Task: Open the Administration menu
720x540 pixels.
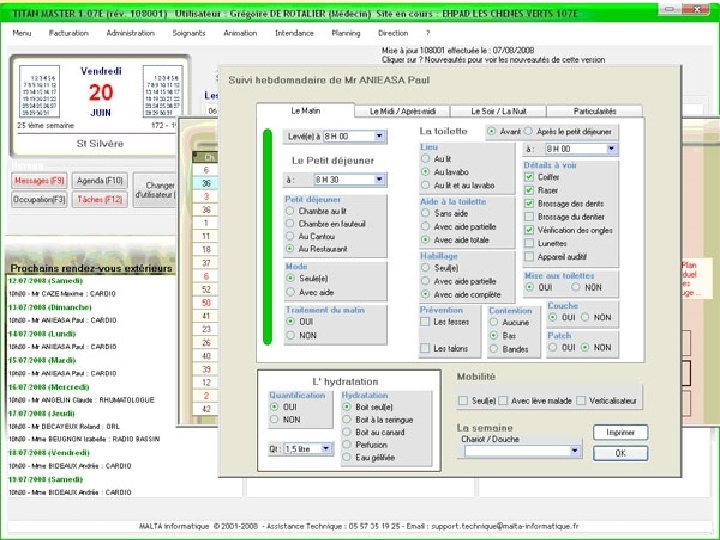Action: coord(130,33)
